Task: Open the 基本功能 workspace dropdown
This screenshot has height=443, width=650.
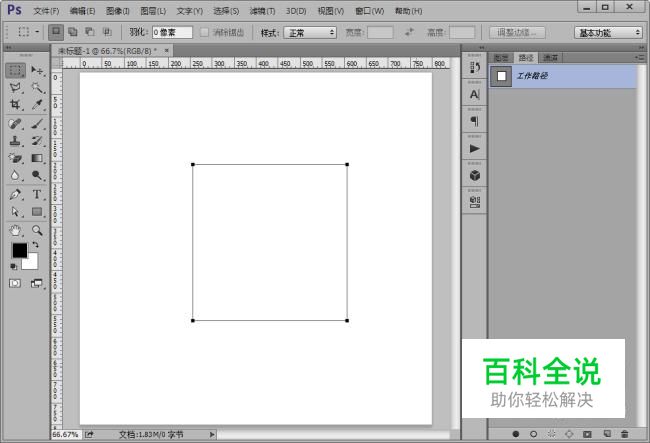Action: point(609,32)
